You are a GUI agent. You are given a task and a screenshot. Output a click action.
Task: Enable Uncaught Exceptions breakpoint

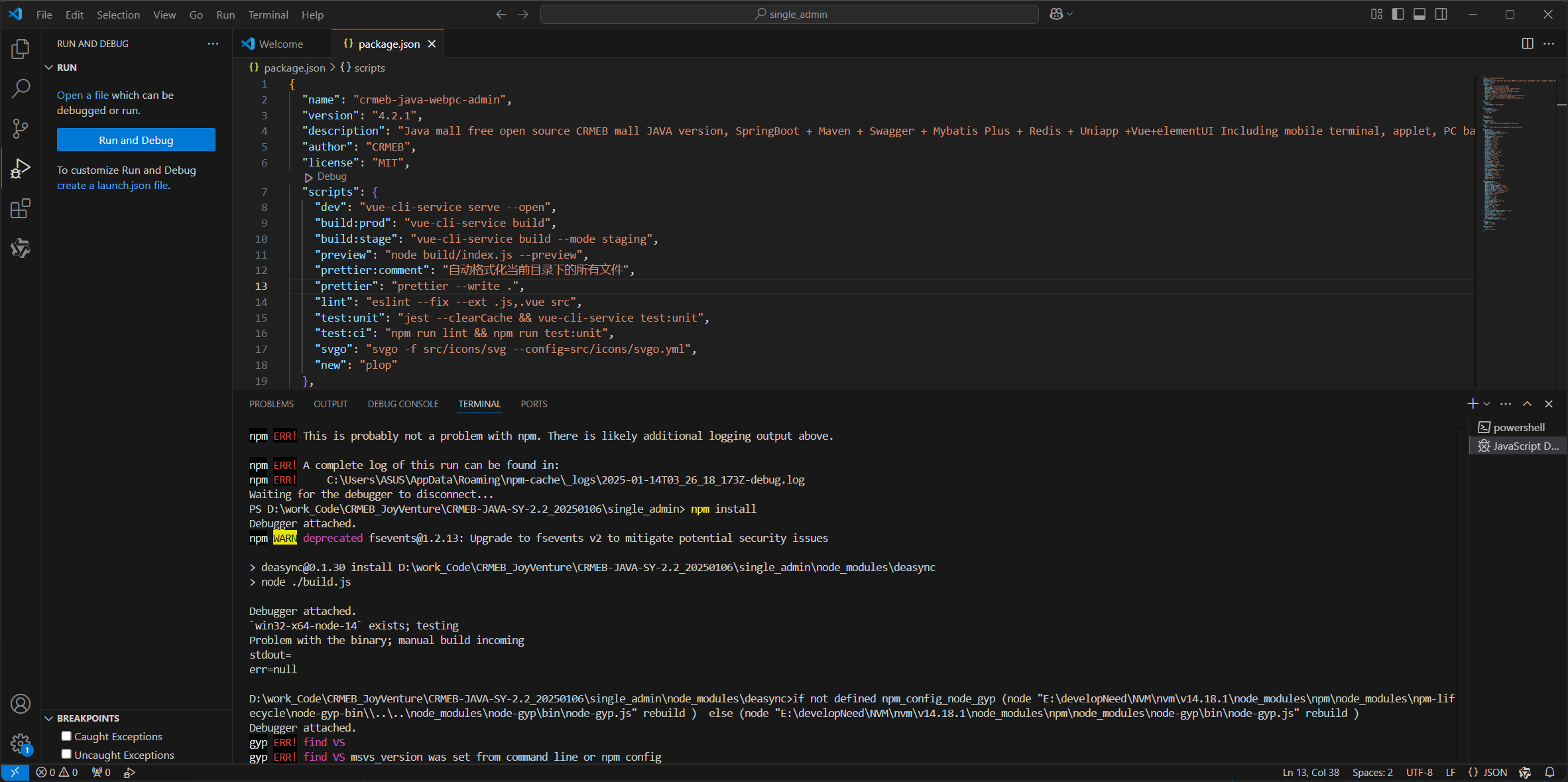66,754
